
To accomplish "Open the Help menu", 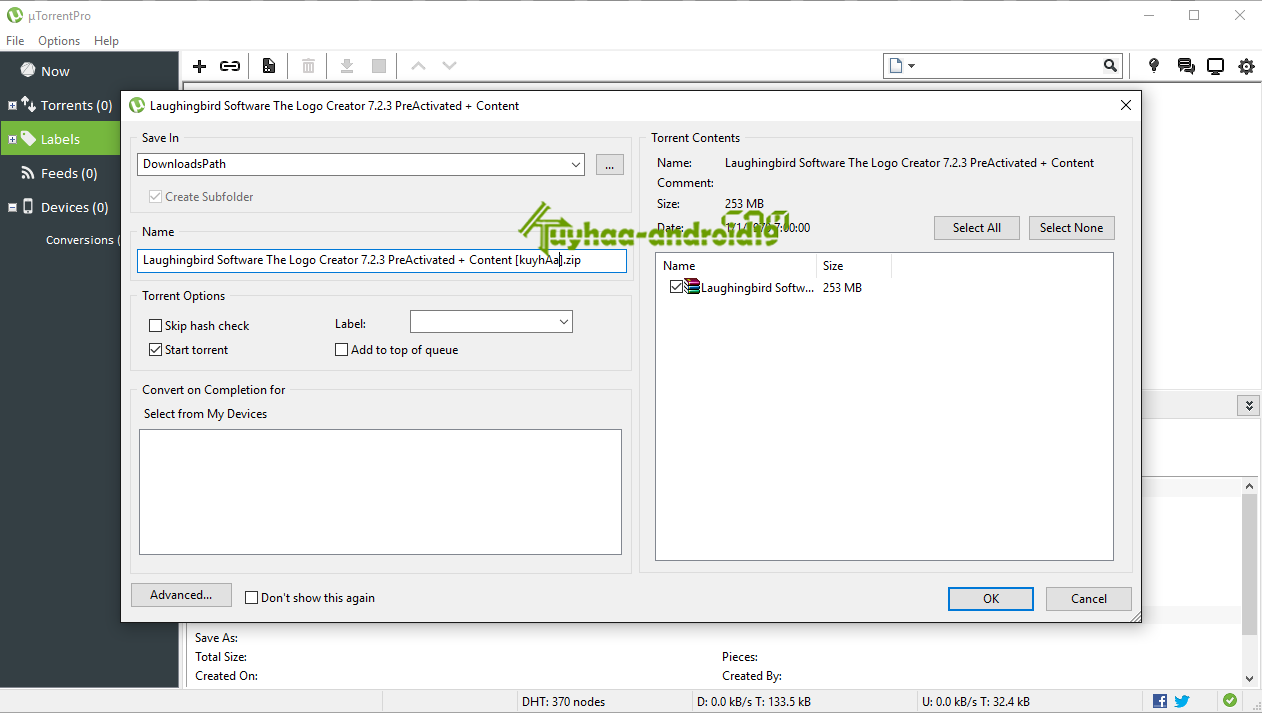I will (x=106, y=41).
